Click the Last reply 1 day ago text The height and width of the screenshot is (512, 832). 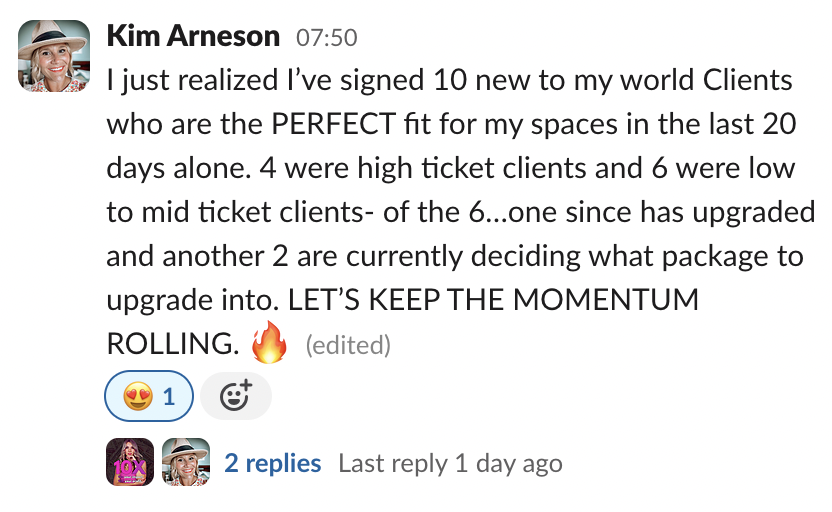click(450, 463)
